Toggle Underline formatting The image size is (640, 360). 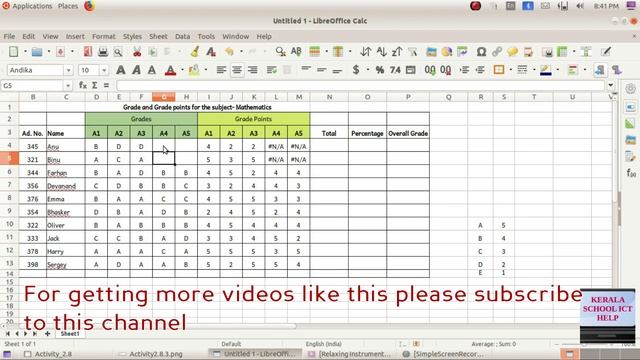click(x=152, y=70)
